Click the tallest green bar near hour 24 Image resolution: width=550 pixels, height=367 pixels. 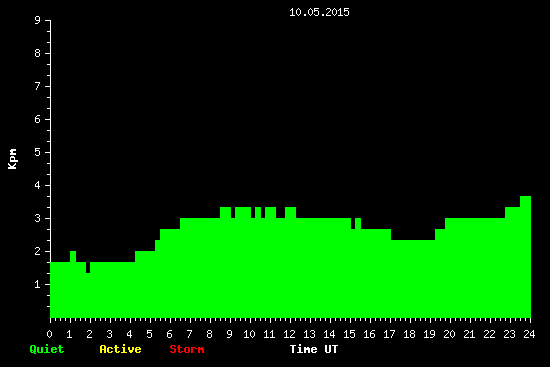[525, 257]
